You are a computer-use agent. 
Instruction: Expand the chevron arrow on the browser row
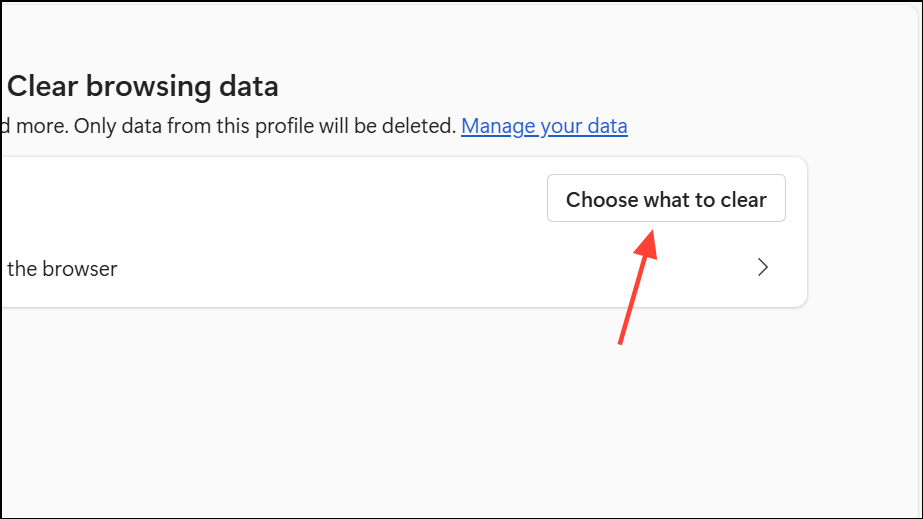pyautogui.click(x=763, y=267)
